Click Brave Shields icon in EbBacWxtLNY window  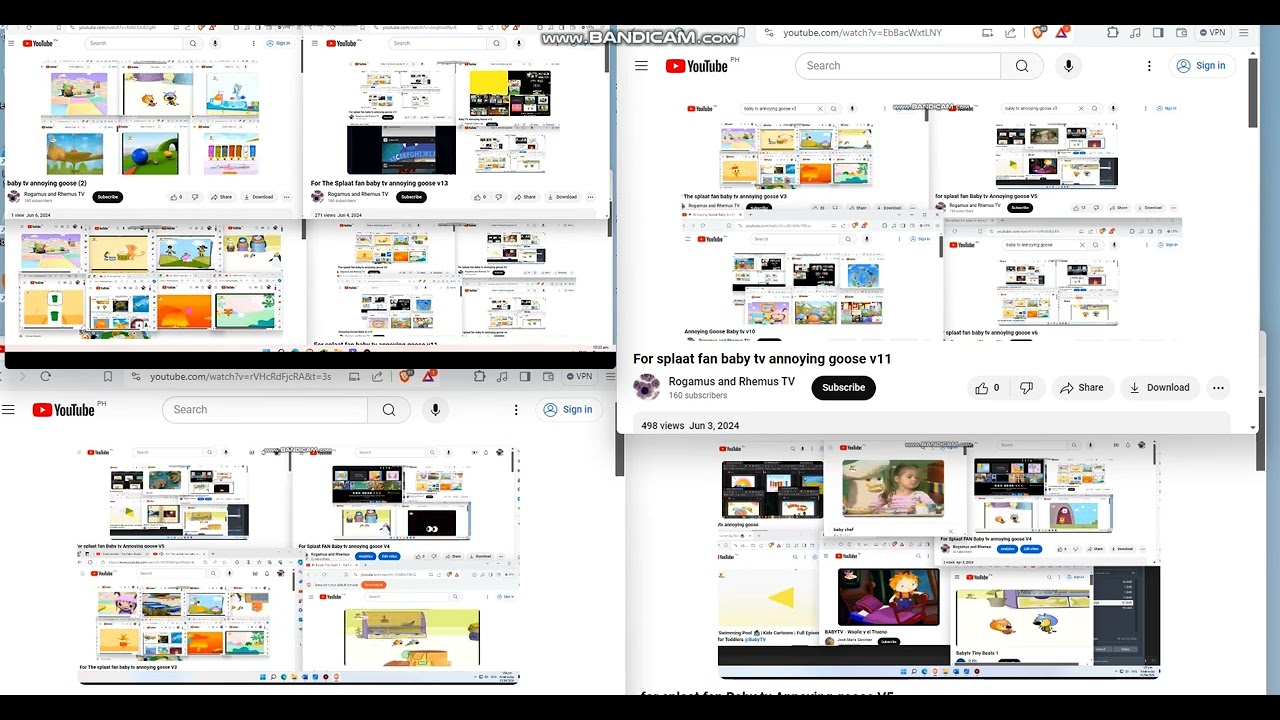1038,33
